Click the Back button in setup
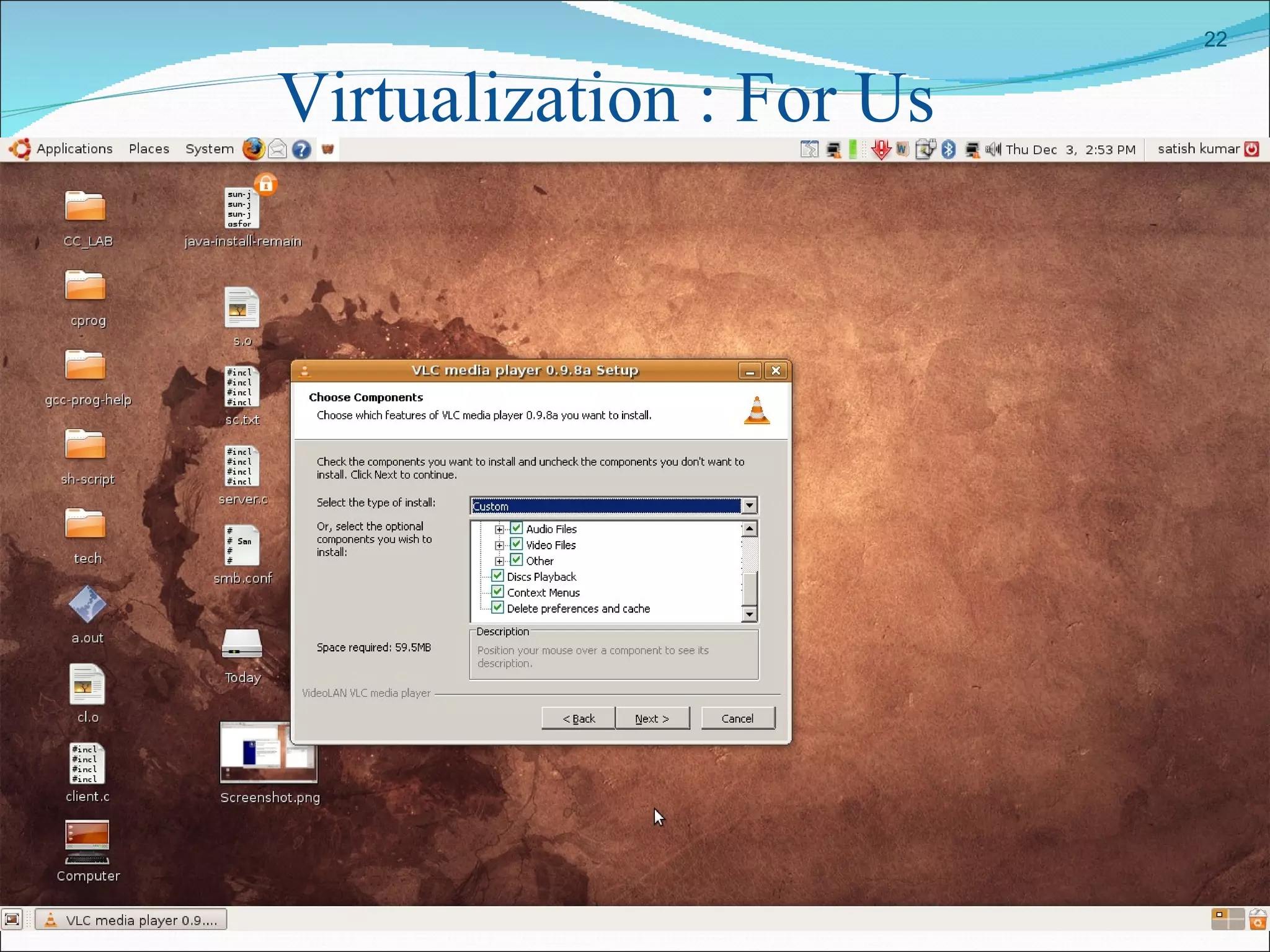 pos(579,718)
